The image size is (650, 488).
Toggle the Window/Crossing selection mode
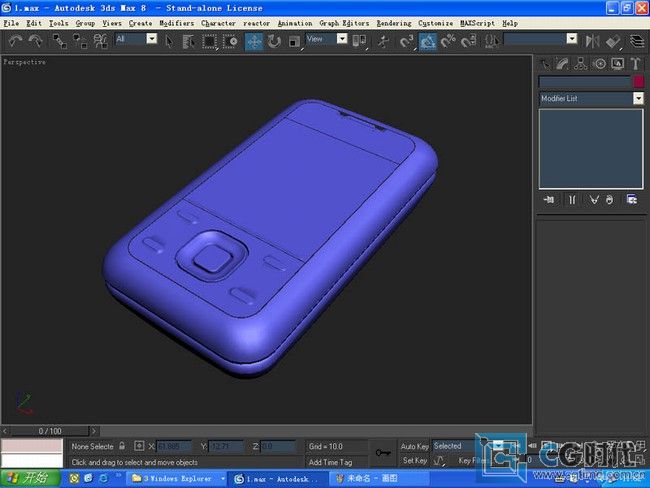(230, 41)
